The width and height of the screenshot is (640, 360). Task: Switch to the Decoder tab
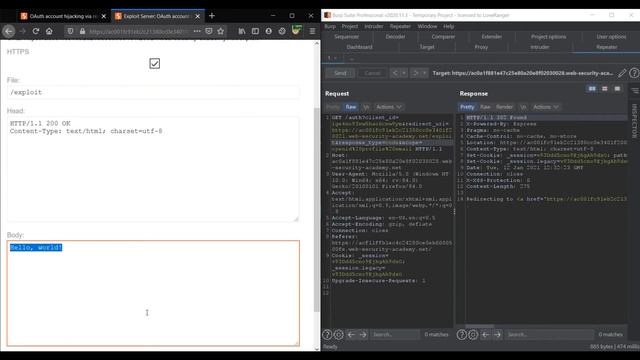tap(395, 37)
